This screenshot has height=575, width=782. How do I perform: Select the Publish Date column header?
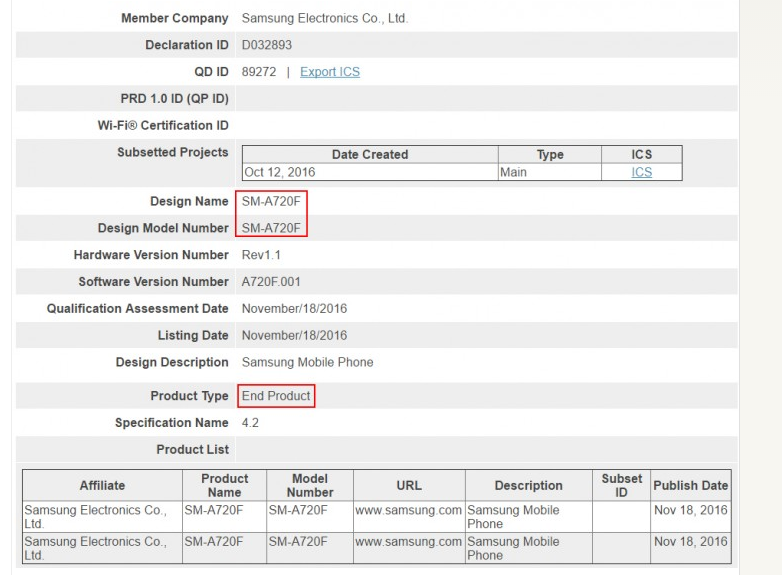(691, 485)
